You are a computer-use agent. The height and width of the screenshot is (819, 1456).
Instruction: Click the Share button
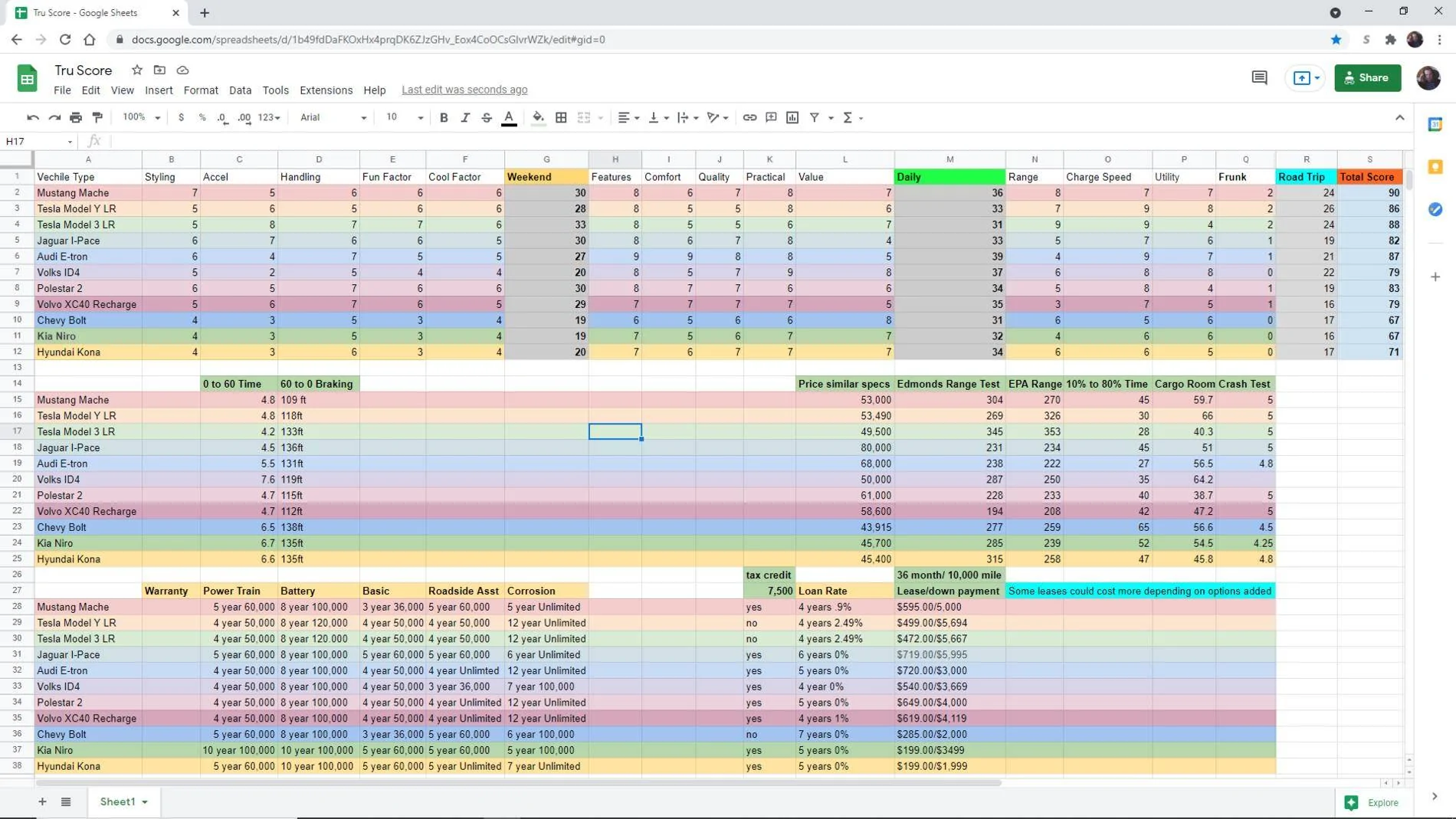pyautogui.click(x=1367, y=77)
